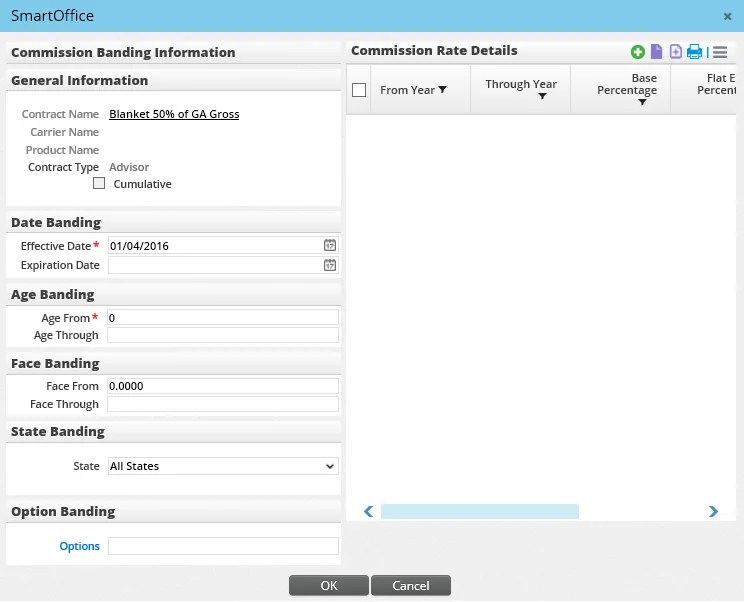The width and height of the screenshot is (744, 602).
Task: Open the Blanket 50% of GA Gross link
Action: [x=174, y=114]
